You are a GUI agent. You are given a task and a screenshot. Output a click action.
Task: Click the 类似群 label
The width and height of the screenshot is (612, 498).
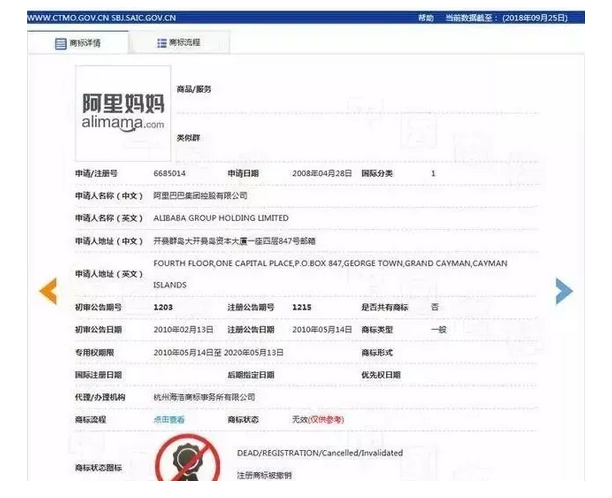click(x=188, y=138)
